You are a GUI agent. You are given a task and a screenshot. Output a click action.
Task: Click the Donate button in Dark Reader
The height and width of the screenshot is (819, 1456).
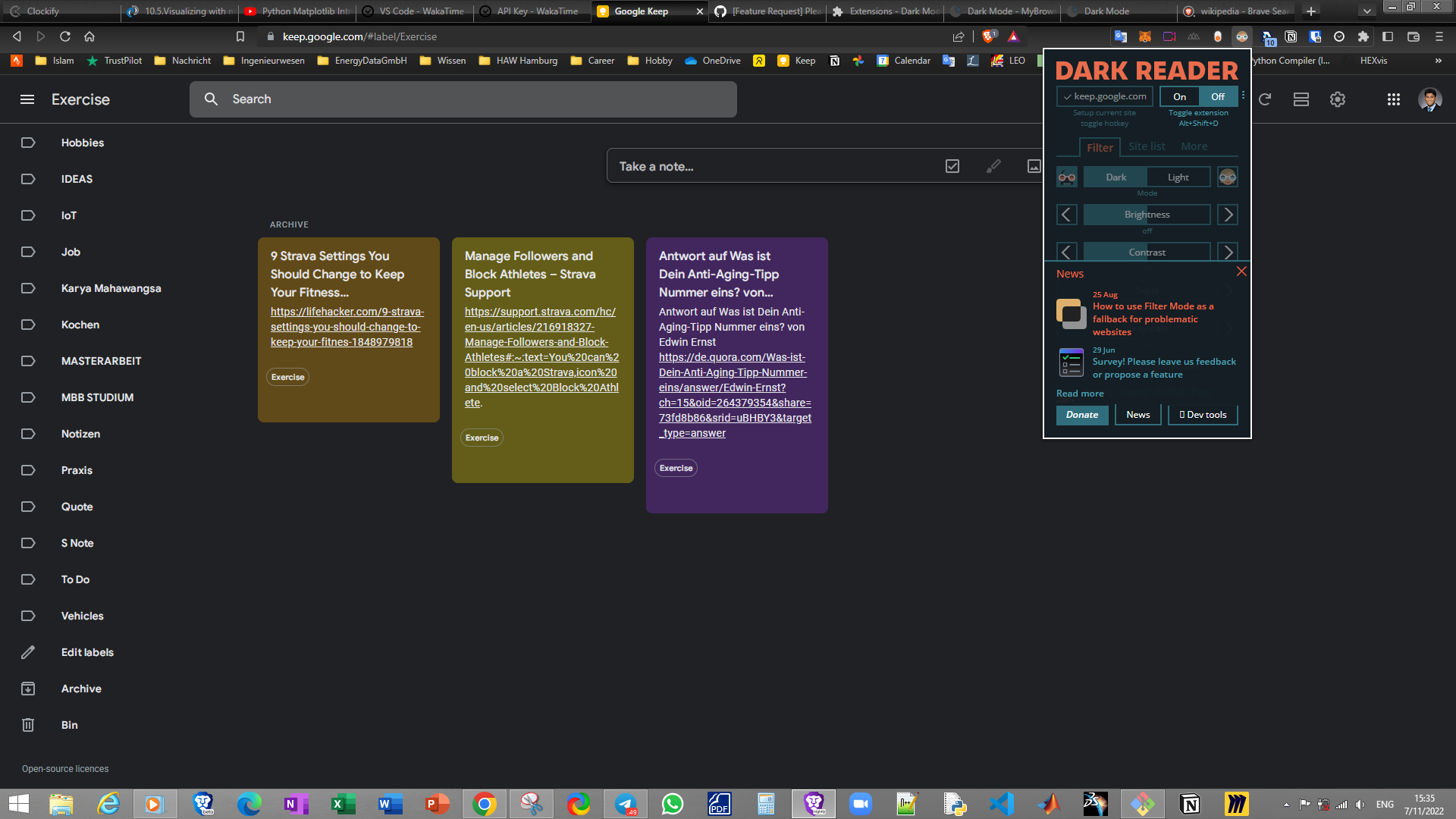click(1082, 415)
